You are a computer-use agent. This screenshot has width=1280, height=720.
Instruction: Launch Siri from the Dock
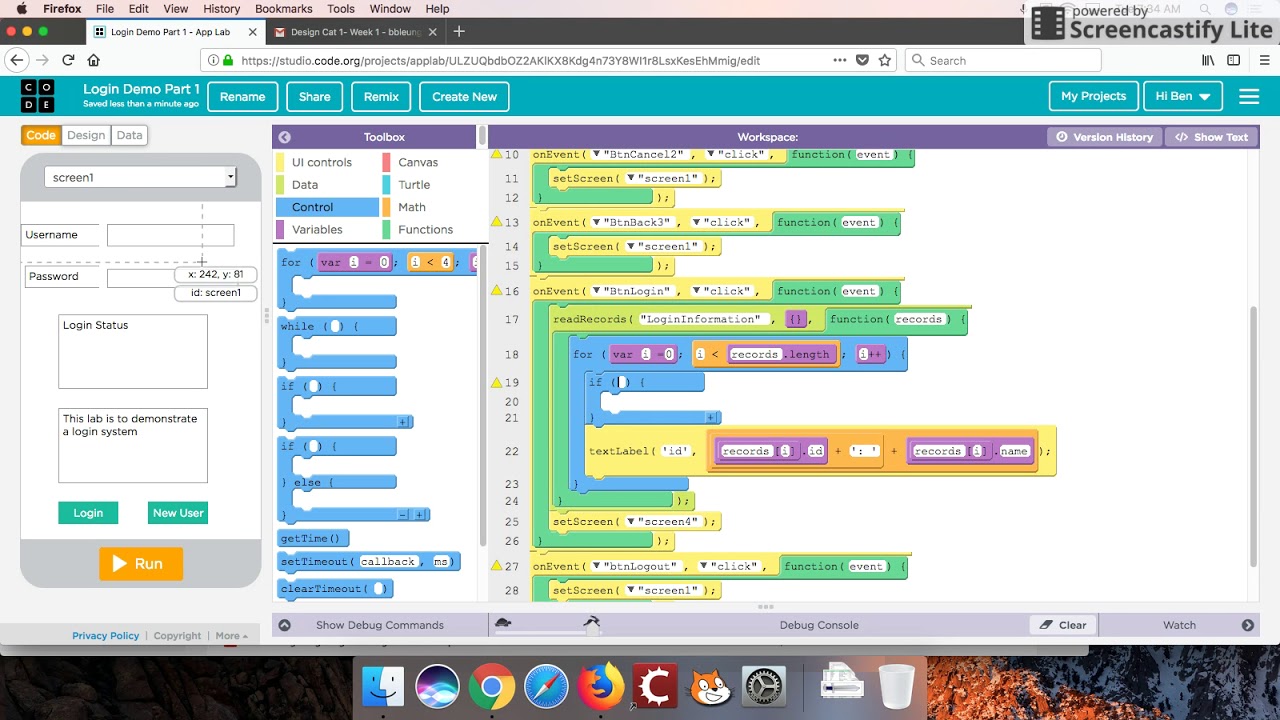(437, 687)
